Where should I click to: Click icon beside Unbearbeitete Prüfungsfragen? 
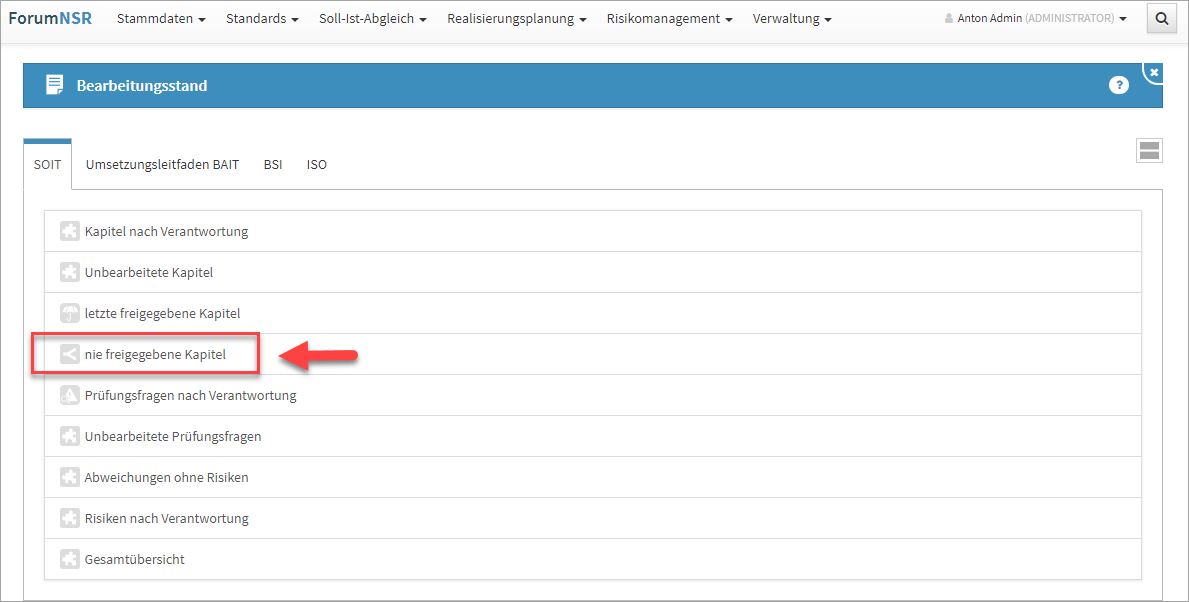click(x=70, y=436)
